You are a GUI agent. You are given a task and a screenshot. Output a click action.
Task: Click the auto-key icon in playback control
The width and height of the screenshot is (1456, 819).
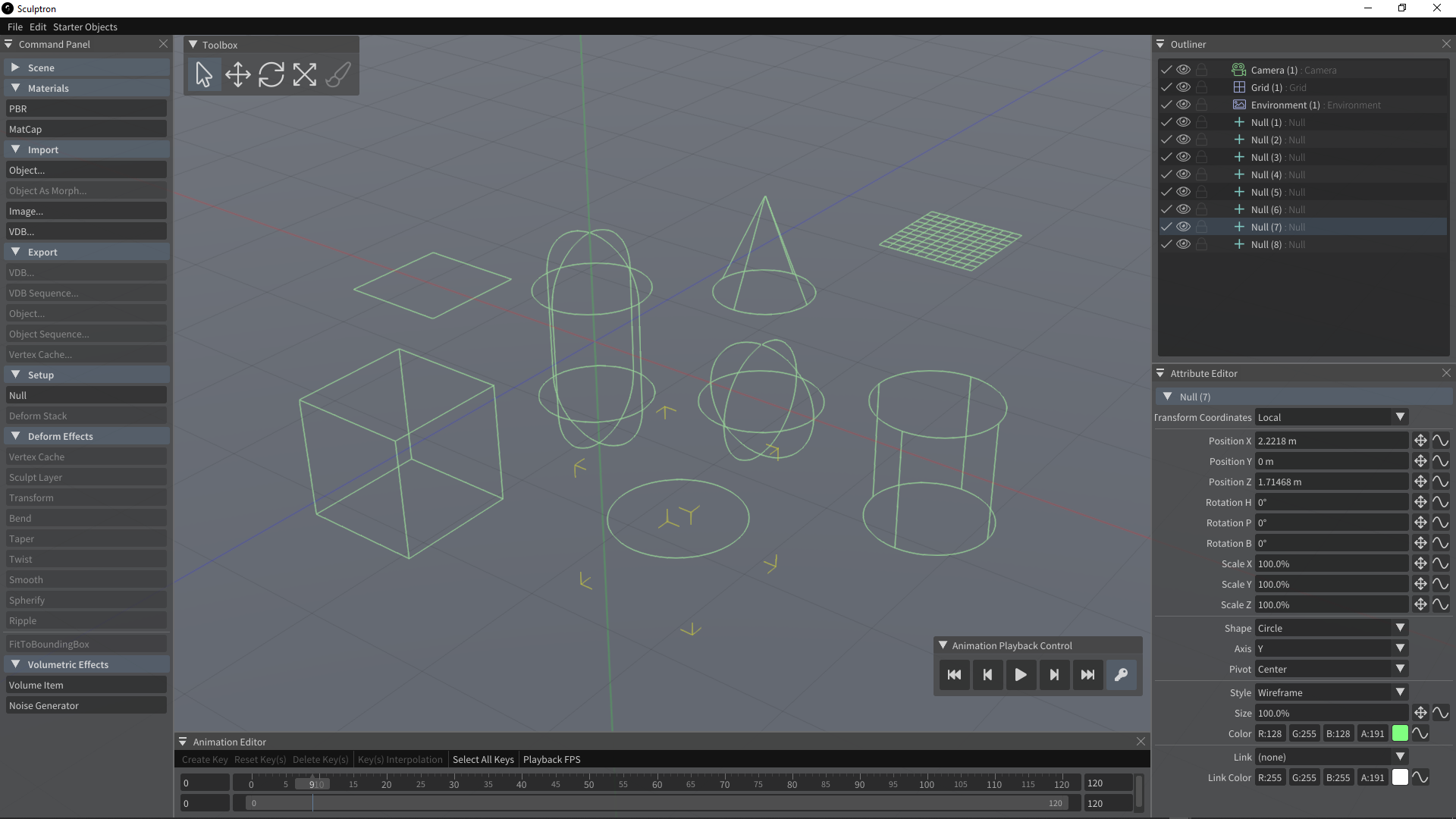pos(1121,675)
